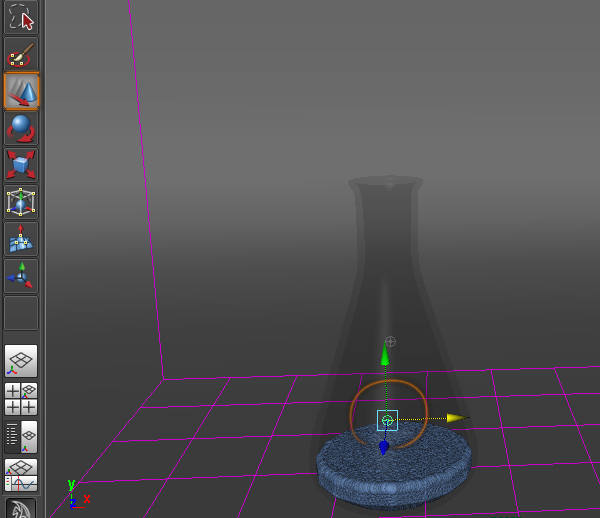Select the Soft Modification tool

[21, 238]
